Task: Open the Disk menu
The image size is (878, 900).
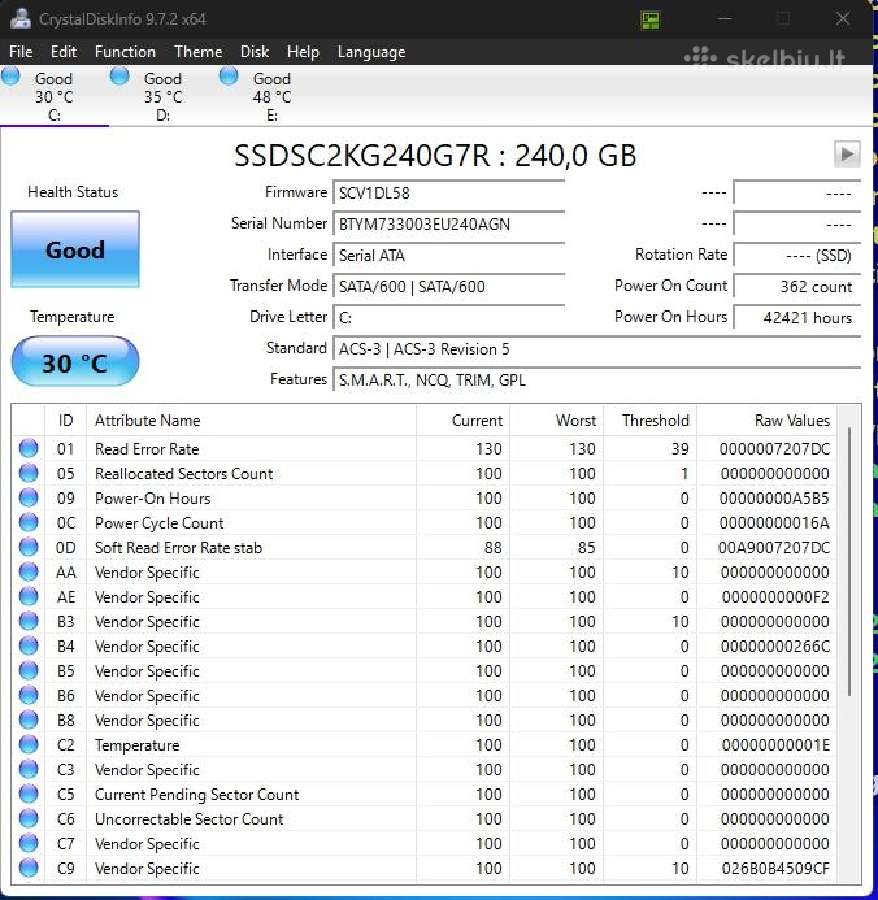Action: point(255,52)
